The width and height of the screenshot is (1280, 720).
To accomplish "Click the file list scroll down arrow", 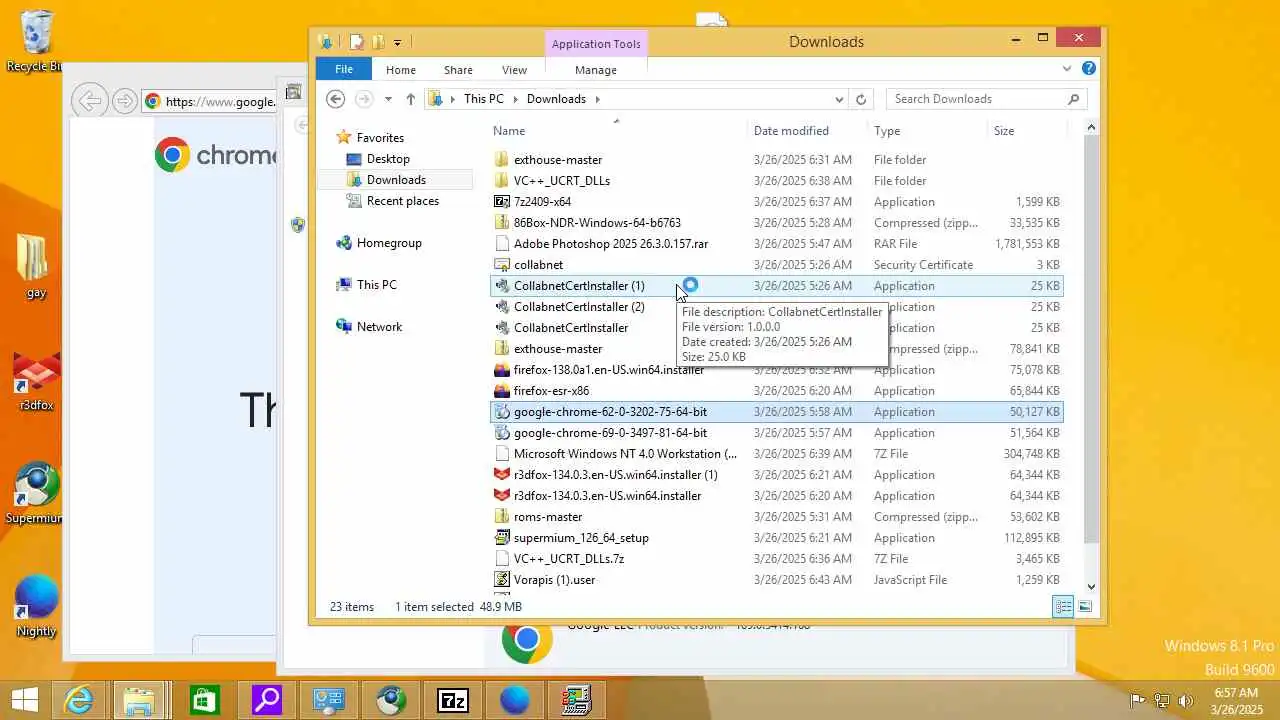I will [1091, 587].
